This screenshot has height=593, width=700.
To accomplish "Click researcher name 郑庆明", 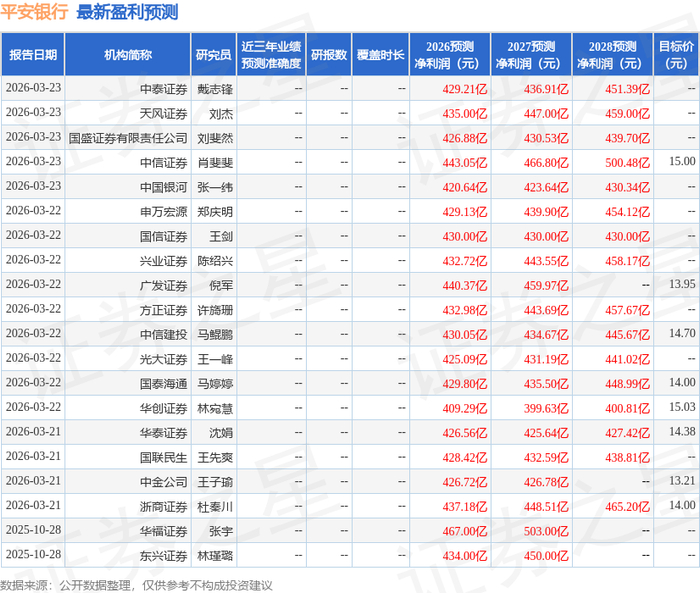I will pos(215,212).
